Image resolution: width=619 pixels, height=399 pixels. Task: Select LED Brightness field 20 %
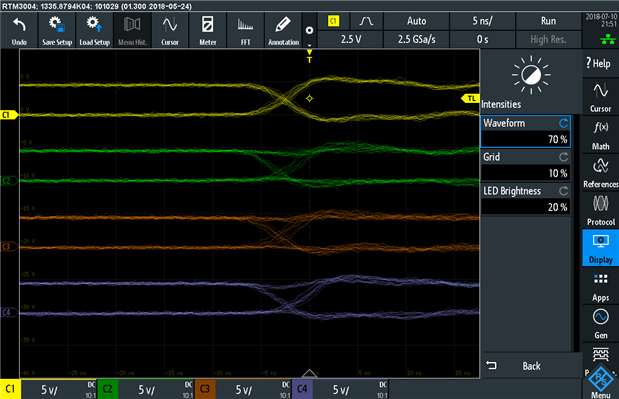525,207
